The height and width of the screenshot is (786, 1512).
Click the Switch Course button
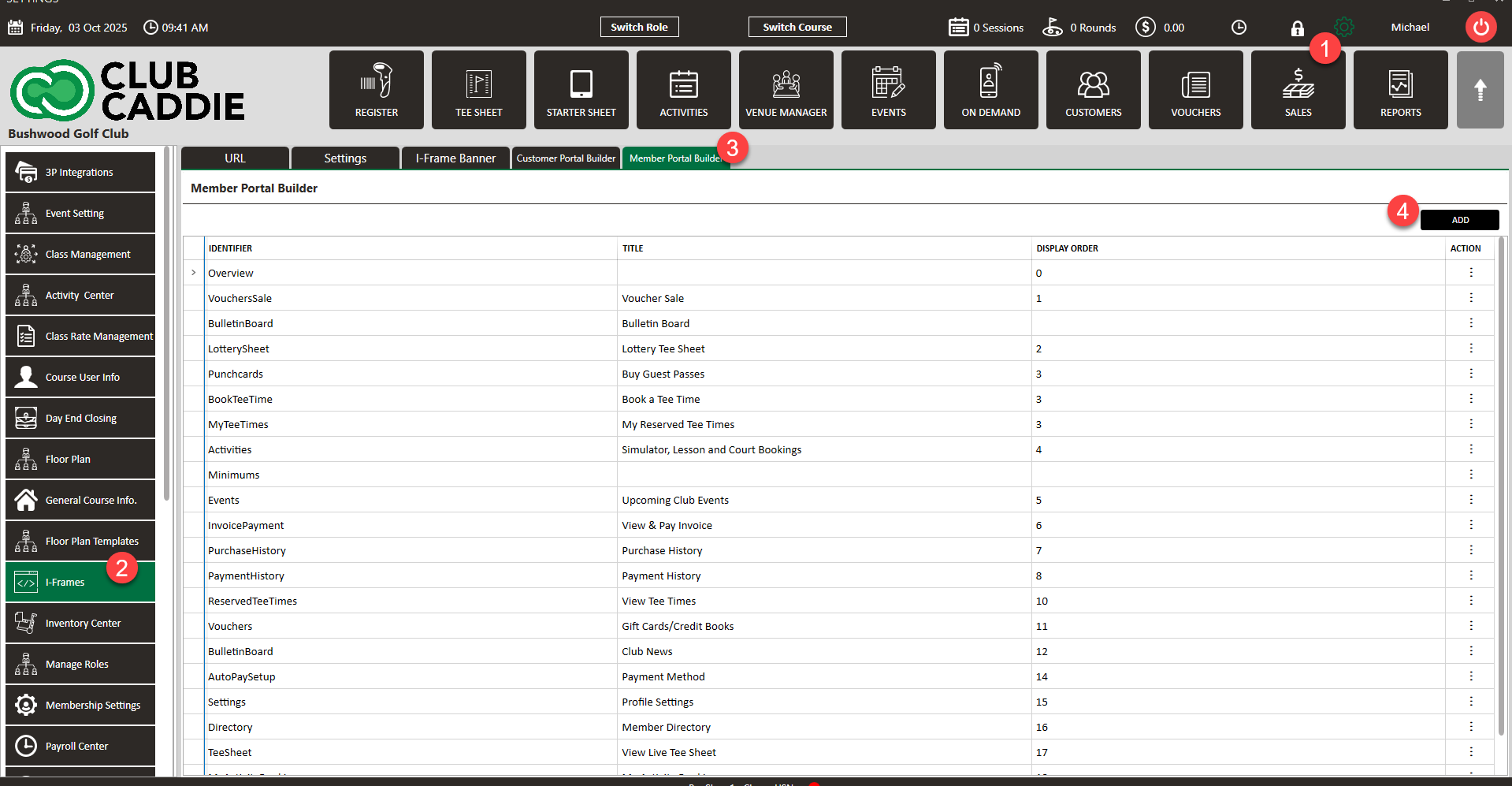point(797,28)
